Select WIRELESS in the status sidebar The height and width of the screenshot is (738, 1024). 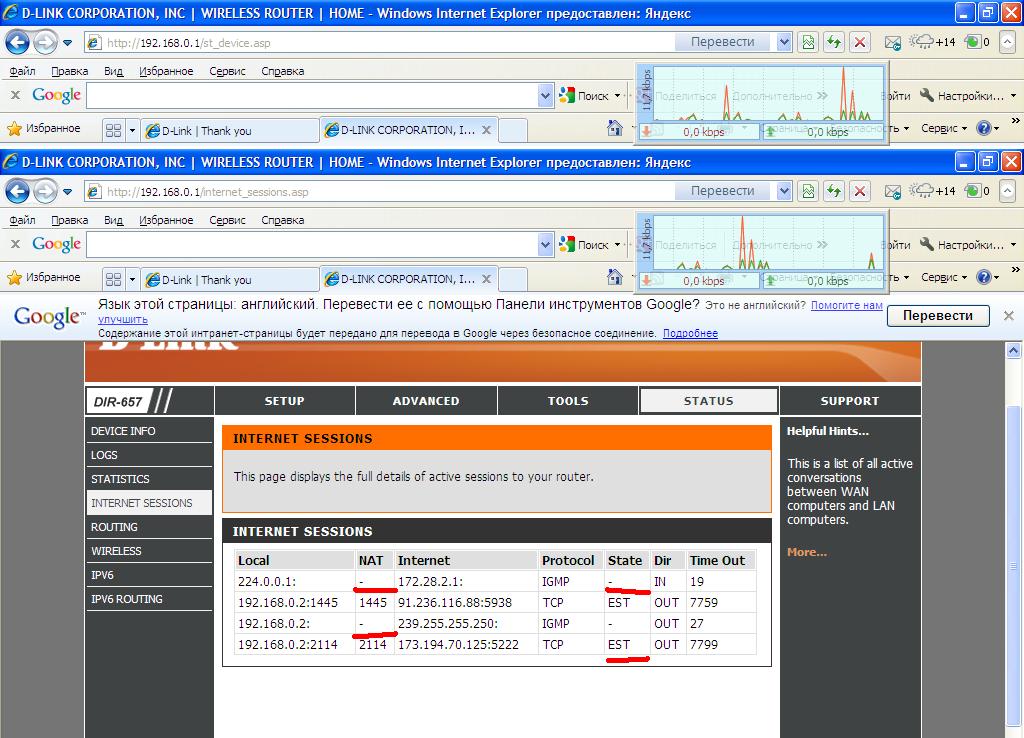(116, 551)
